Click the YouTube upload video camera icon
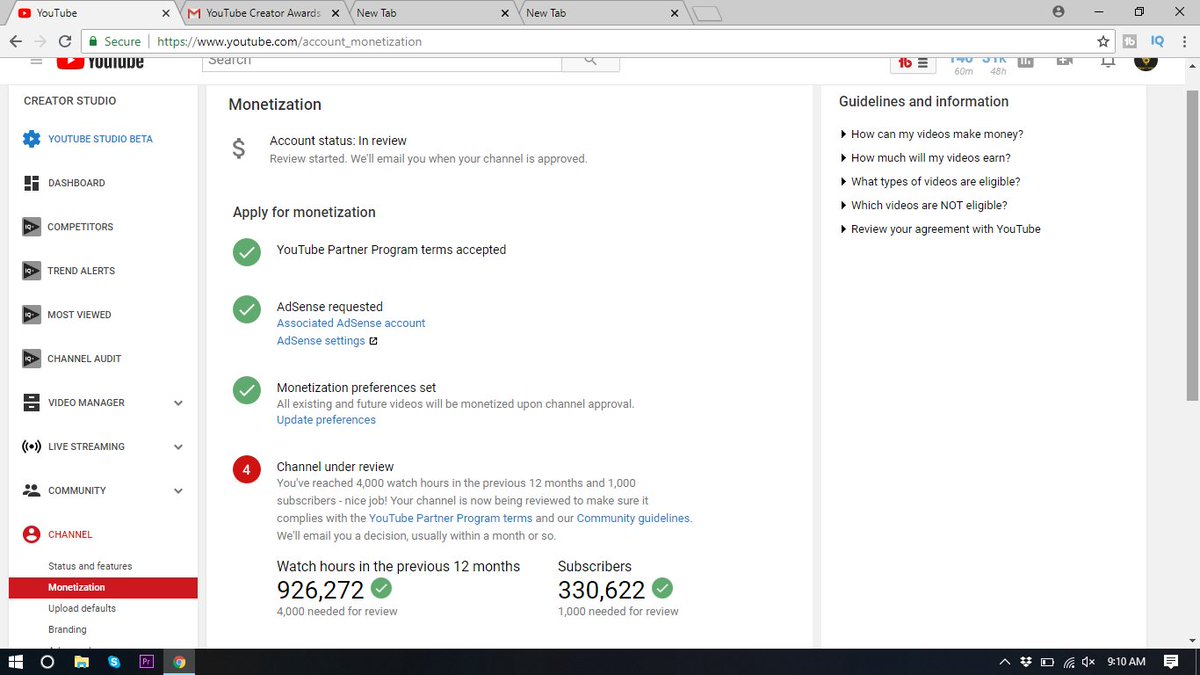Viewport: 1200px width, 675px height. pos(1064,61)
